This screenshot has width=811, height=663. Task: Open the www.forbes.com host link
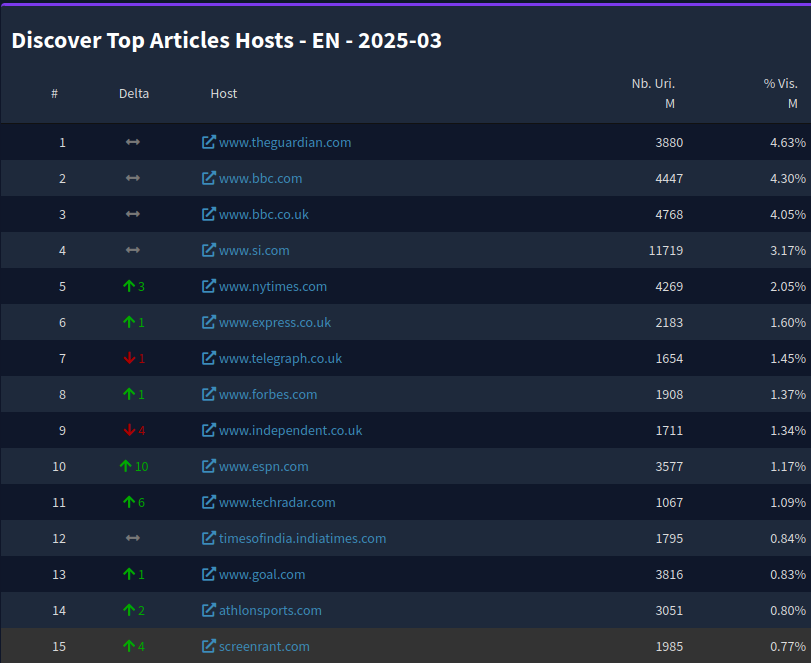(268, 394)
